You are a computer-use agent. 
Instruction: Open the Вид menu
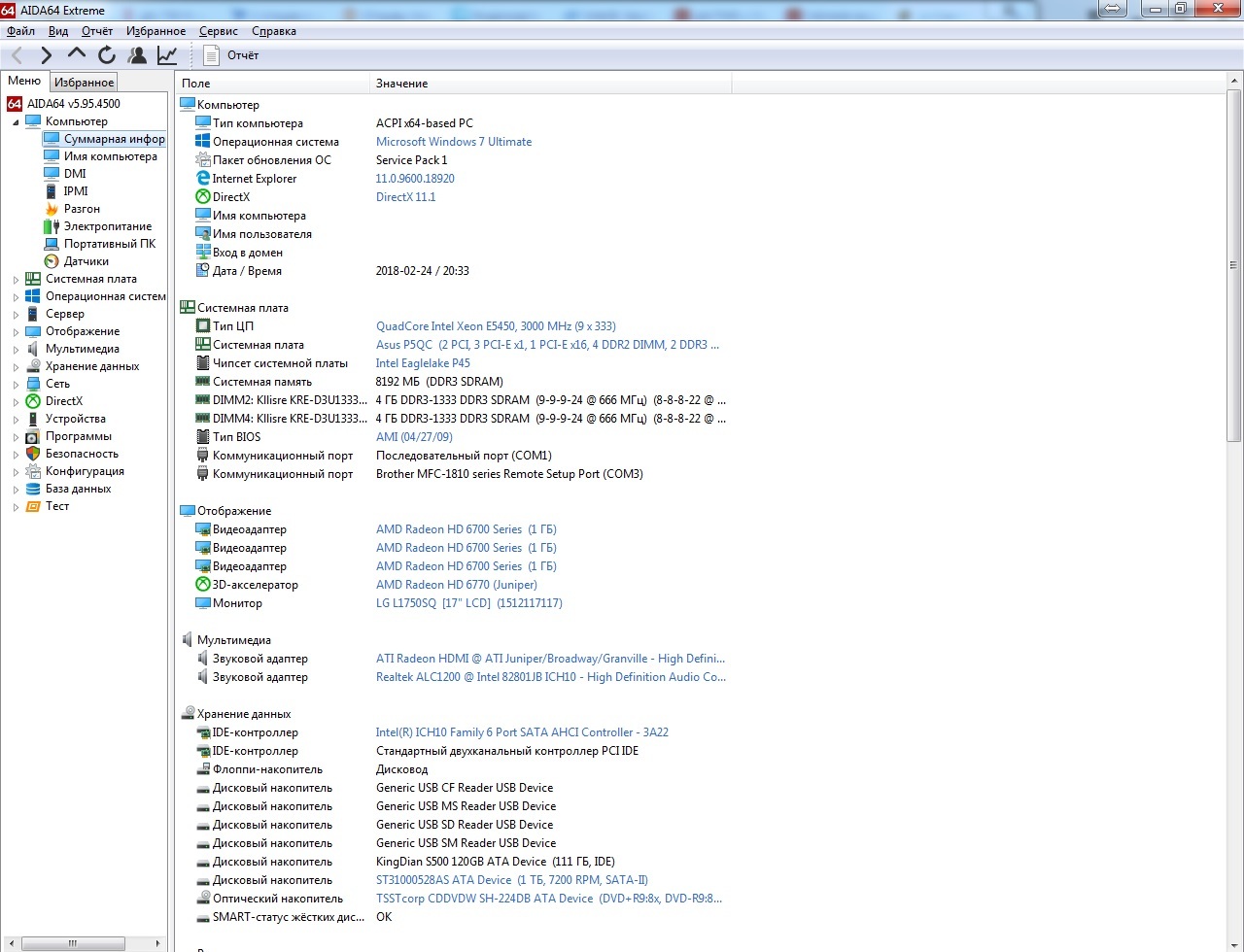(58, 31)
